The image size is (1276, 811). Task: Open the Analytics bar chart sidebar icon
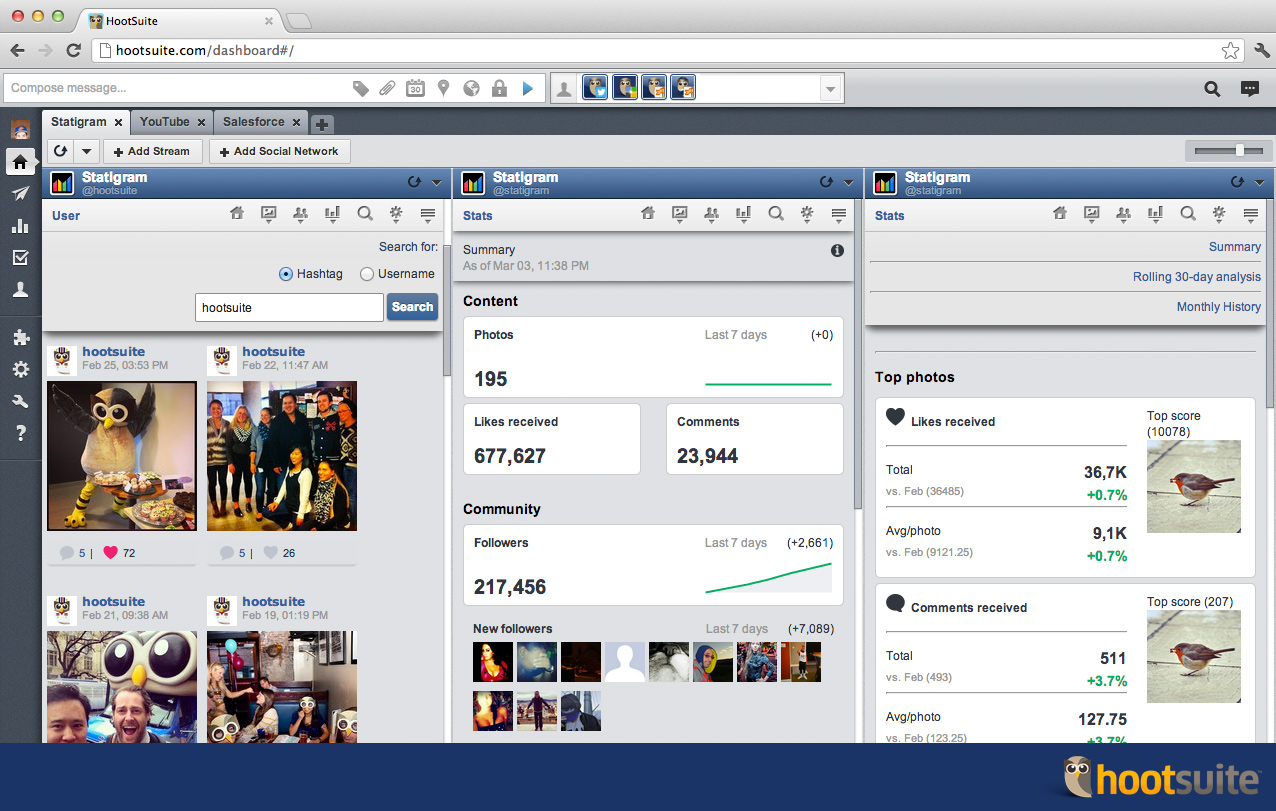click(x=20, y=226)
